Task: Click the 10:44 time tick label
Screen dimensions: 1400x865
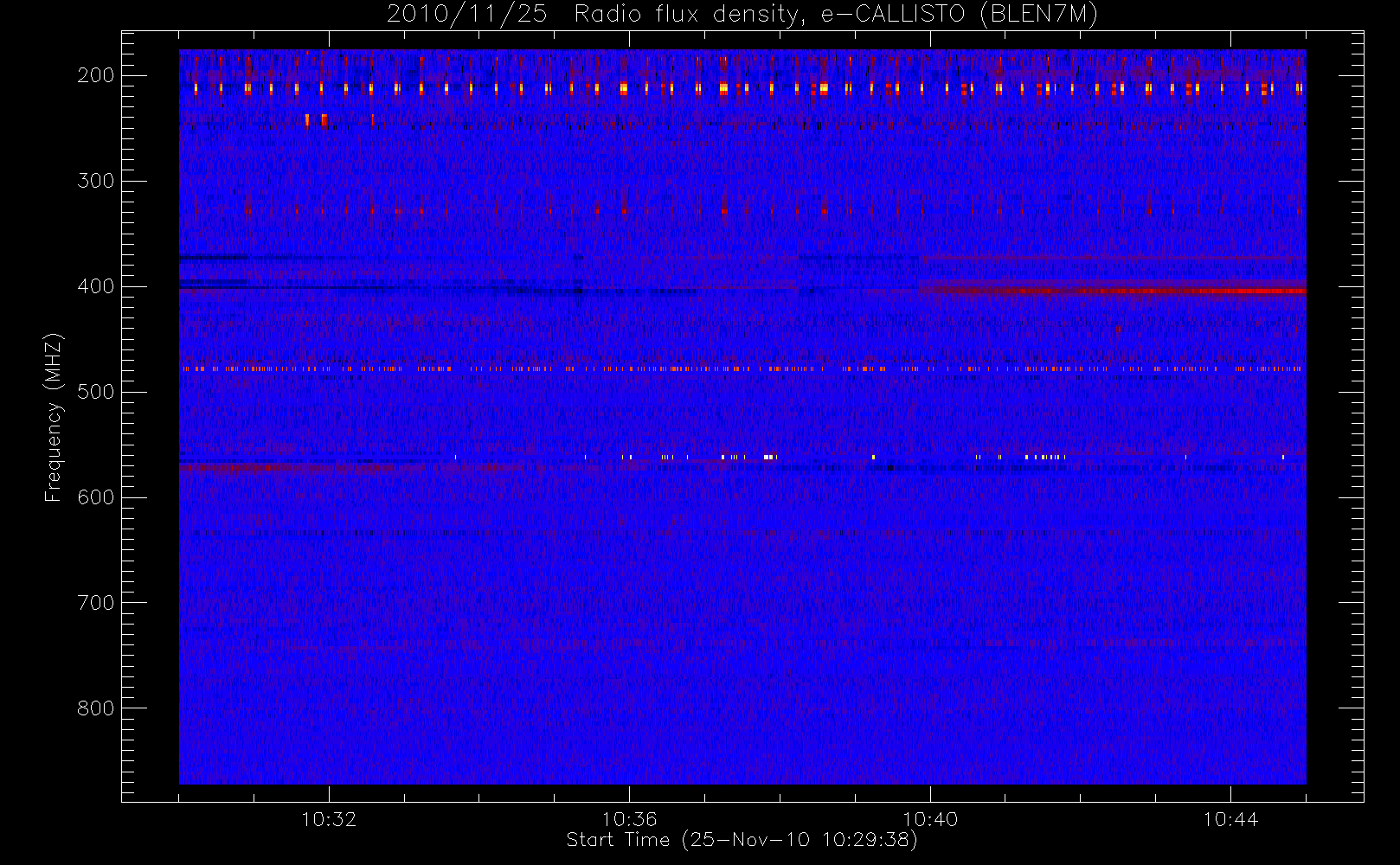Action: click(x=1230, y=819)
